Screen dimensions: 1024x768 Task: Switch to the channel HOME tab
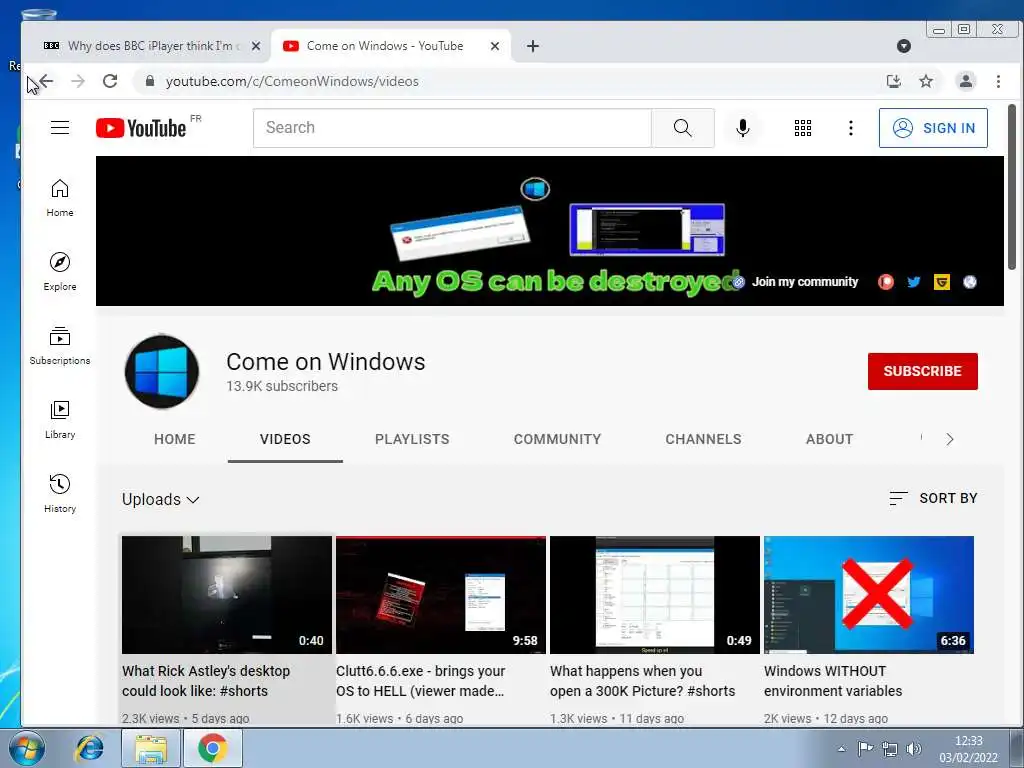(x=174, y=439)
